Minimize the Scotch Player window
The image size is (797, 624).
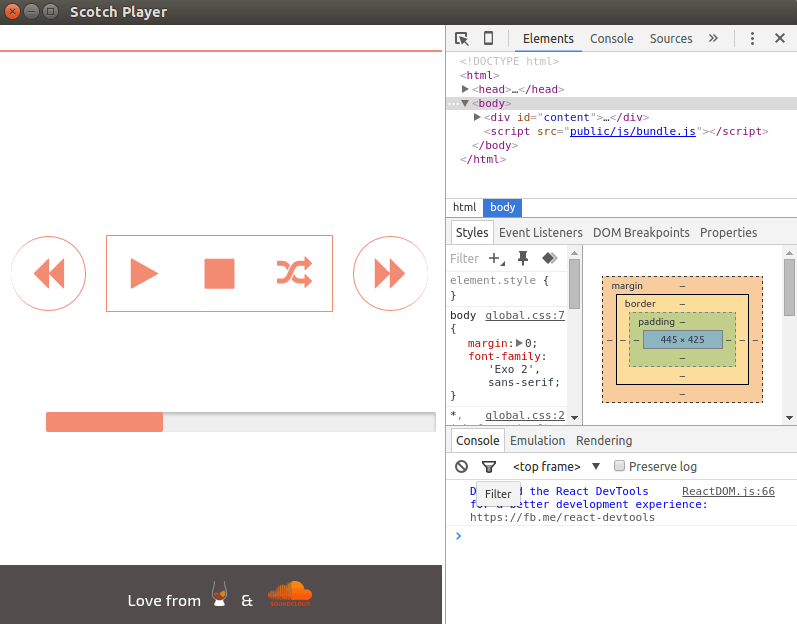pos(32,11)
